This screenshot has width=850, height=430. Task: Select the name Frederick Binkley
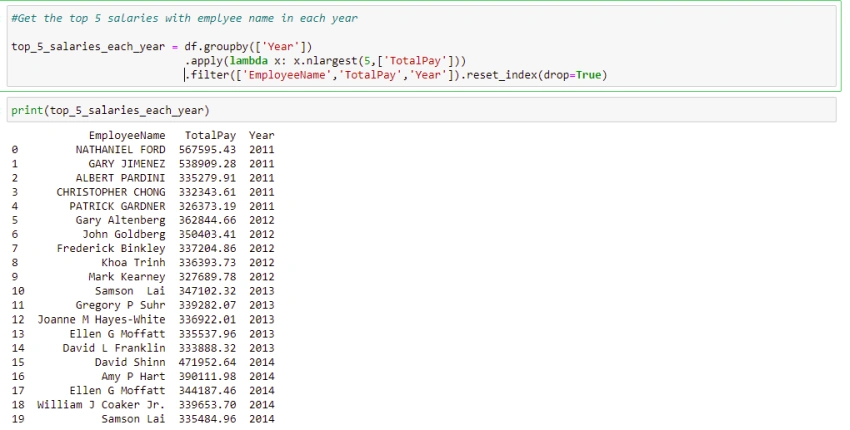point(111,248)
